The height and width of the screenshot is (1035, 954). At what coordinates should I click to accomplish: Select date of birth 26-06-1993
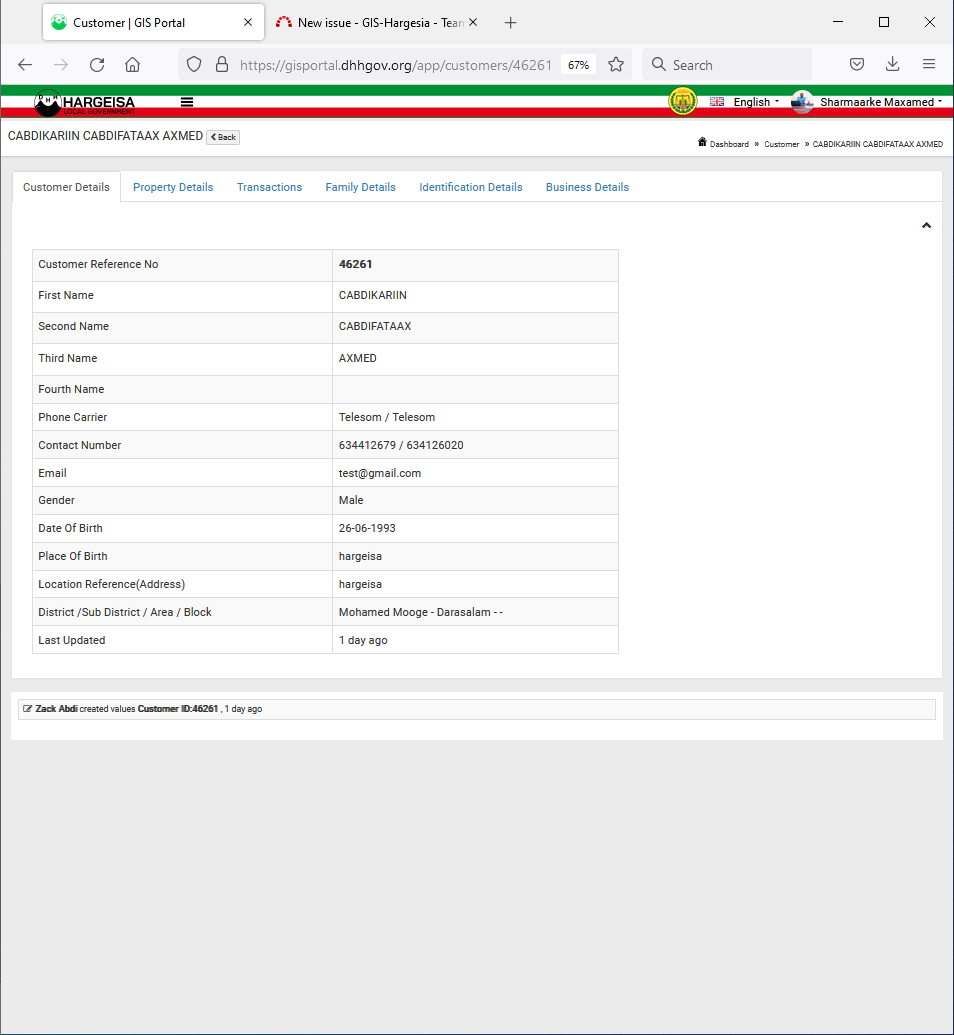coord(367,528)
